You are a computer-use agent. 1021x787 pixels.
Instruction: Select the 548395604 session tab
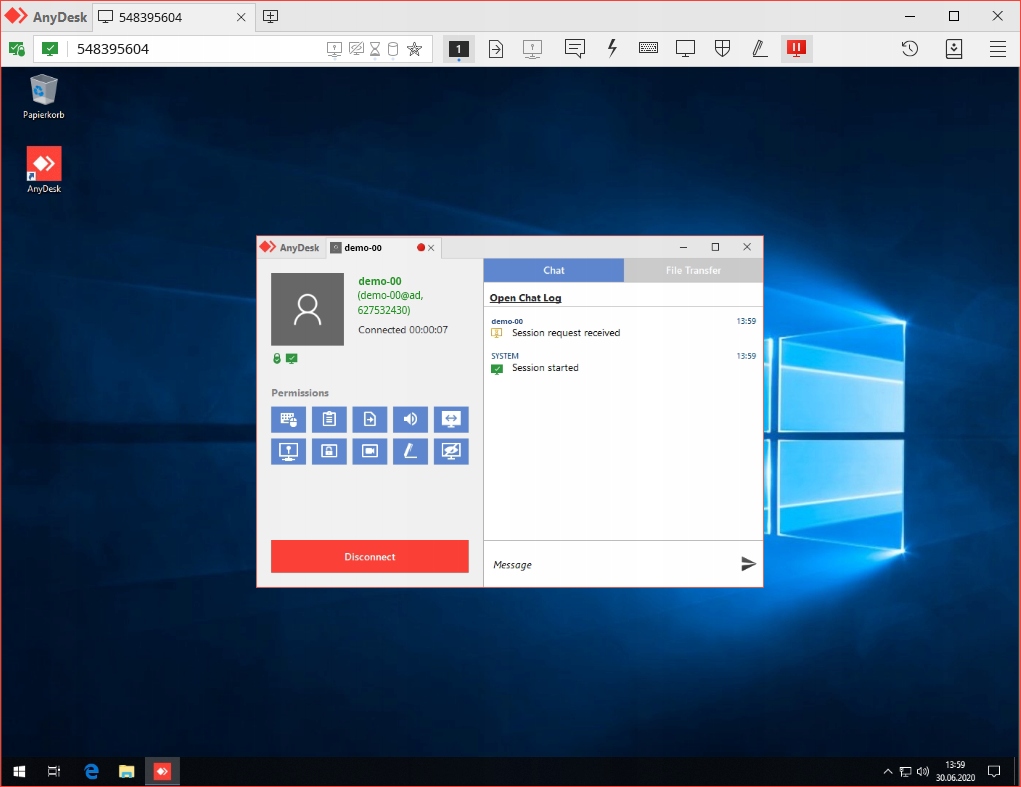[x=150, y=17]
